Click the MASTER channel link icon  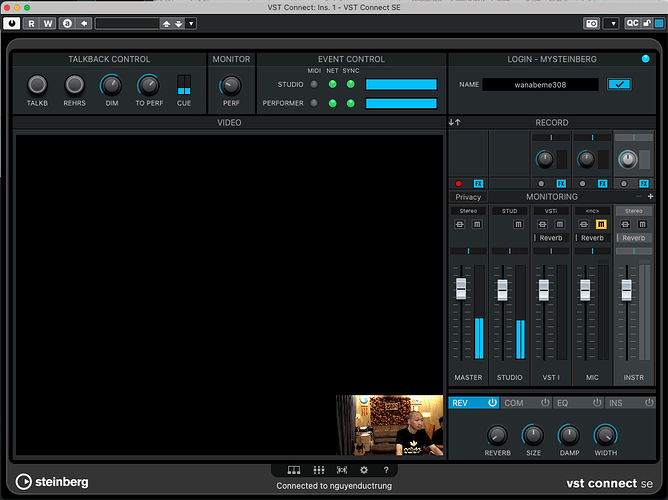point(460,224)
